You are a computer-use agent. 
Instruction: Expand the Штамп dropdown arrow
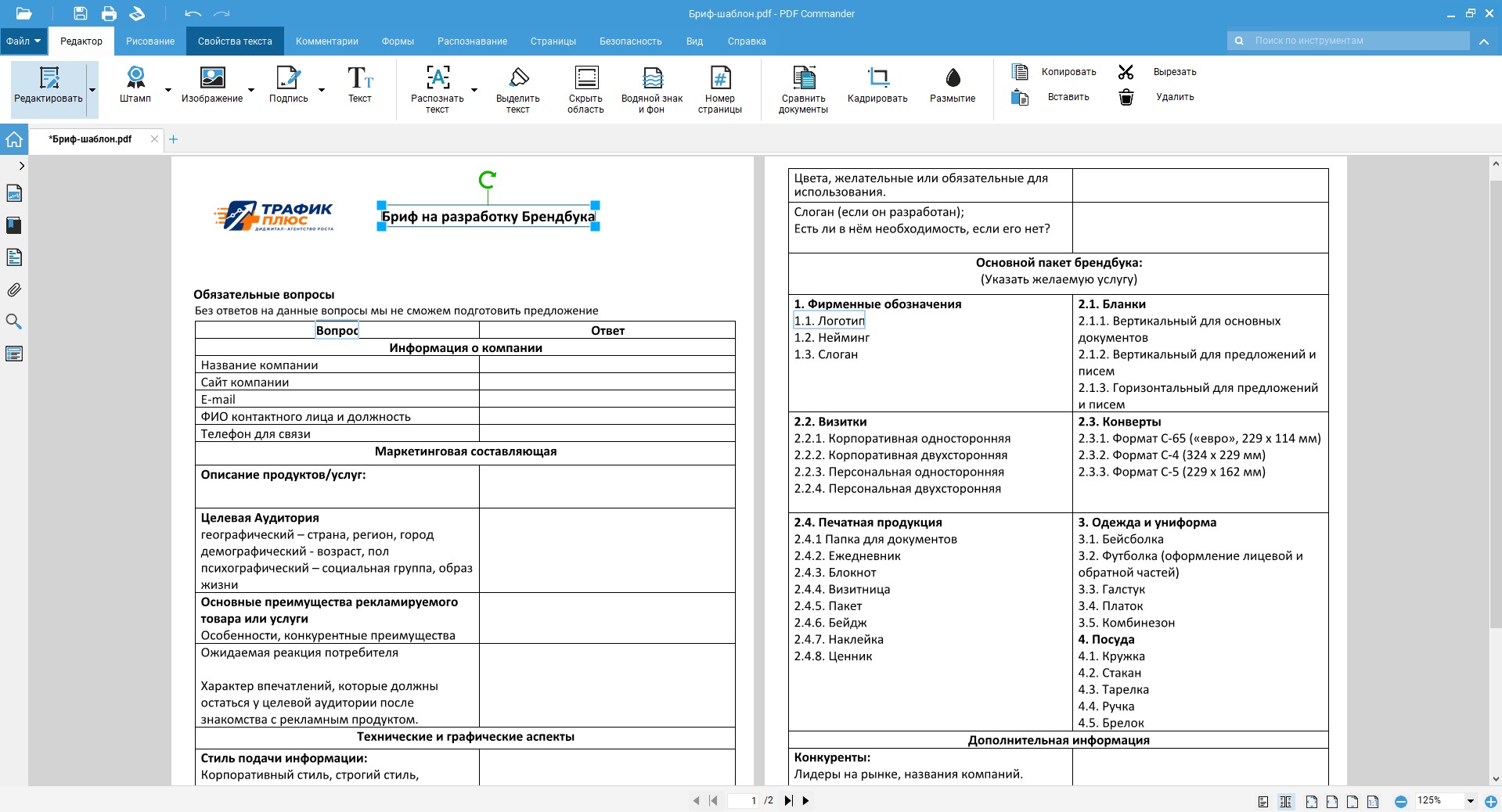(x=167, y=90)
